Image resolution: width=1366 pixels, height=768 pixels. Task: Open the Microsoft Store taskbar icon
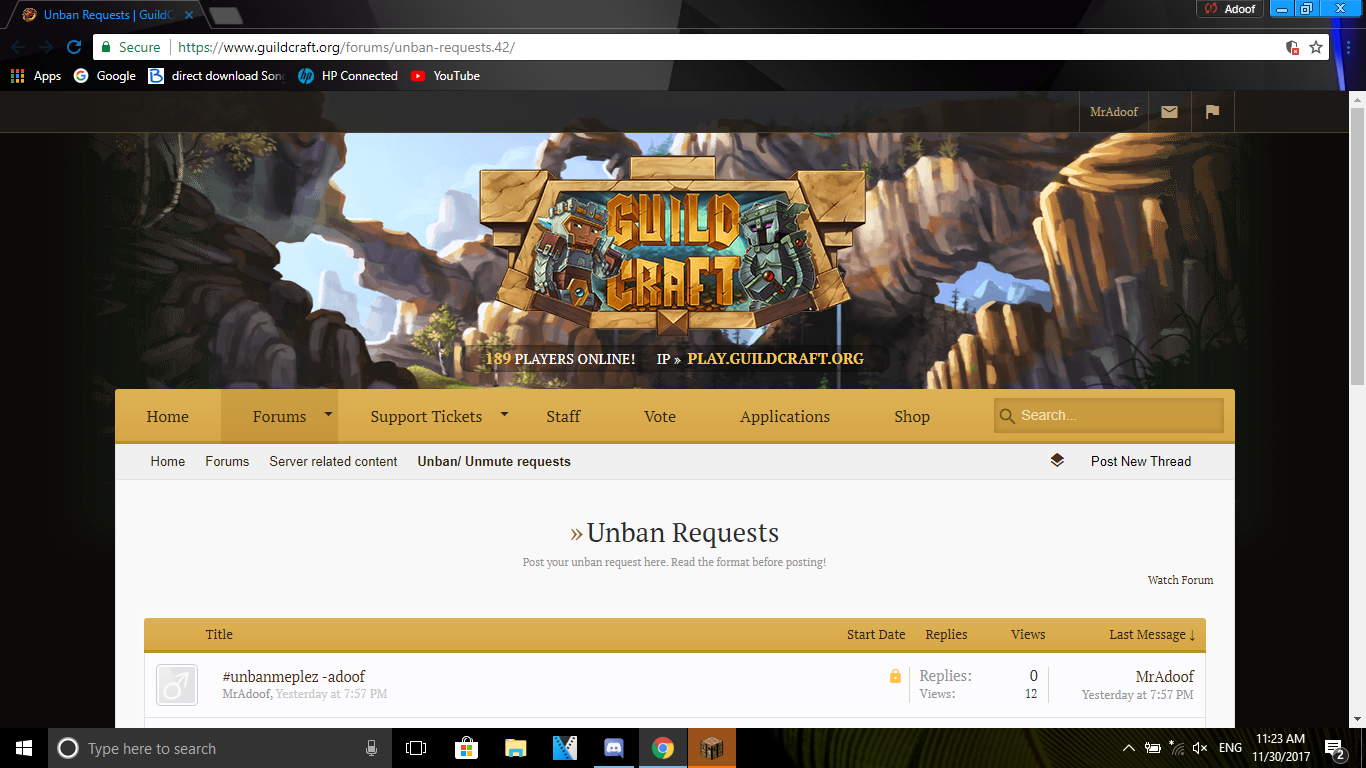point(466,748)
